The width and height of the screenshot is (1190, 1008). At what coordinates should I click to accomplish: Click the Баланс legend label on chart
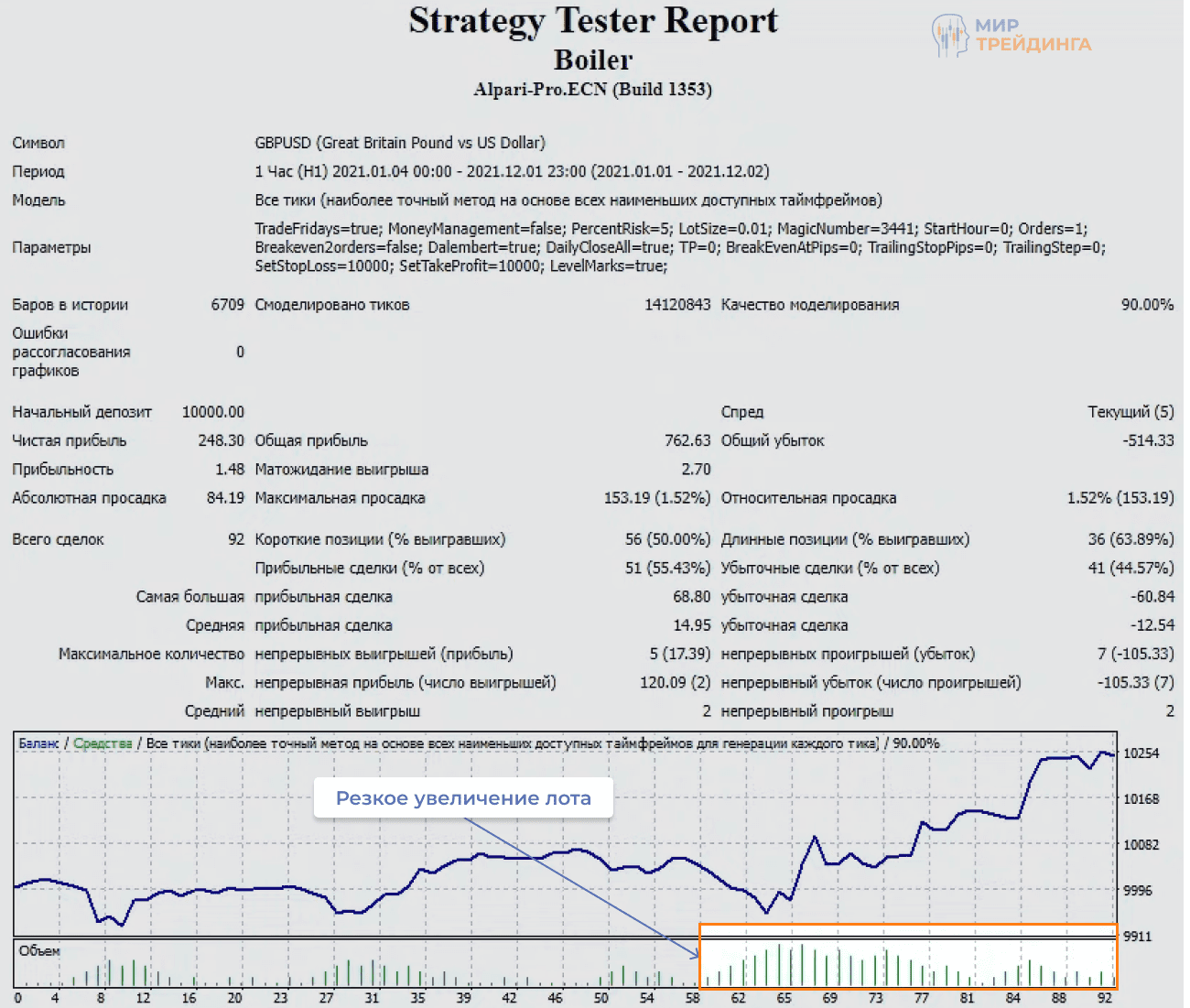(38, 743)
